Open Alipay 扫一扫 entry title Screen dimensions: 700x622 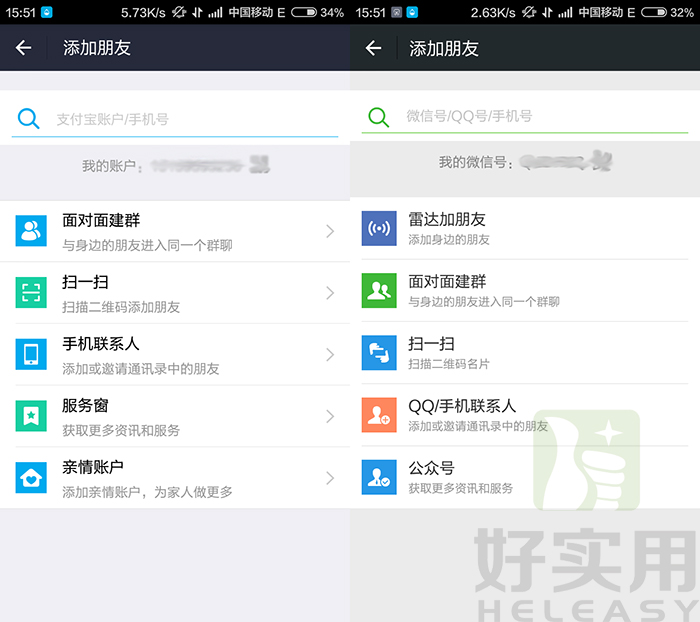tap(85, 282)
